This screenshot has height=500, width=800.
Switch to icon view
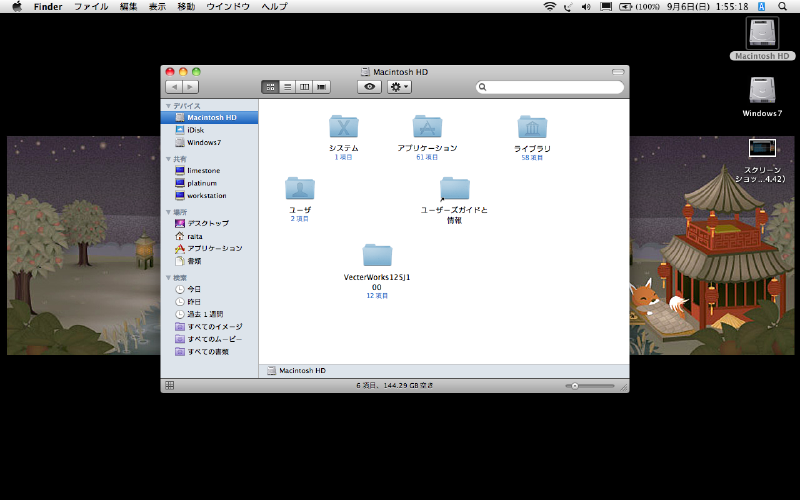click(x=270, y=87)
